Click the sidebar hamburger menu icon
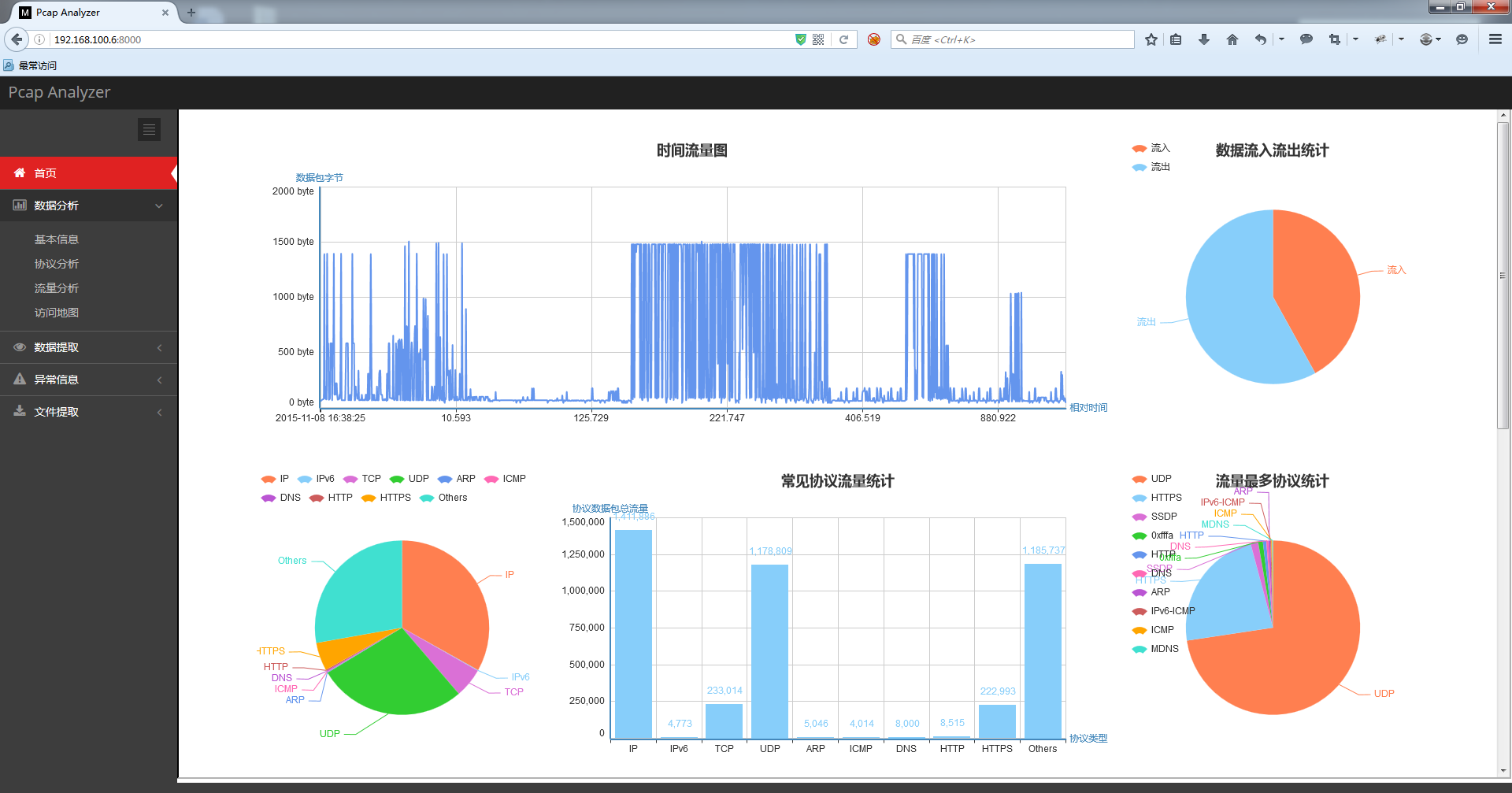The height and width of the screenshot is (793, 1512). point(149,129)
